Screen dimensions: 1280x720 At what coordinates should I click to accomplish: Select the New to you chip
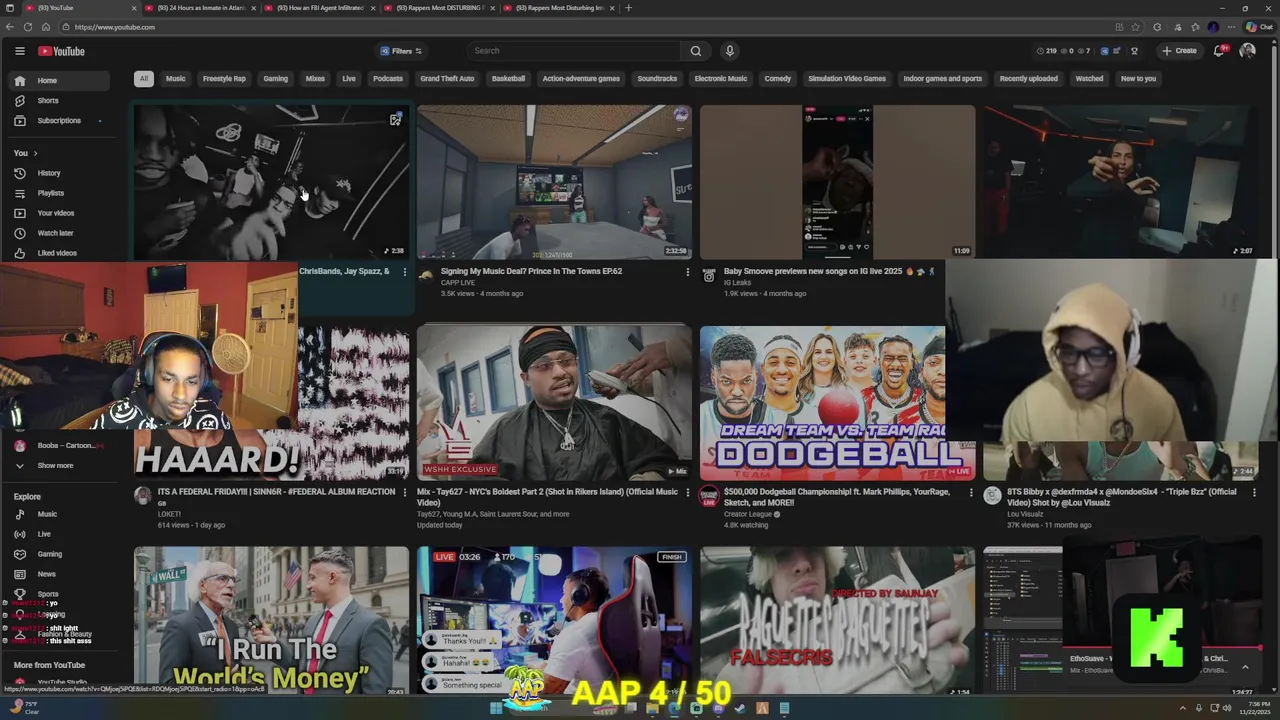(x=1138, y=78)
